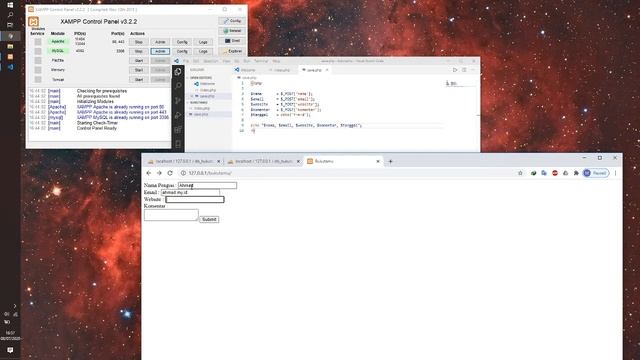Submit the guestbook form
The image size is (640, 360).
(209, 220)
